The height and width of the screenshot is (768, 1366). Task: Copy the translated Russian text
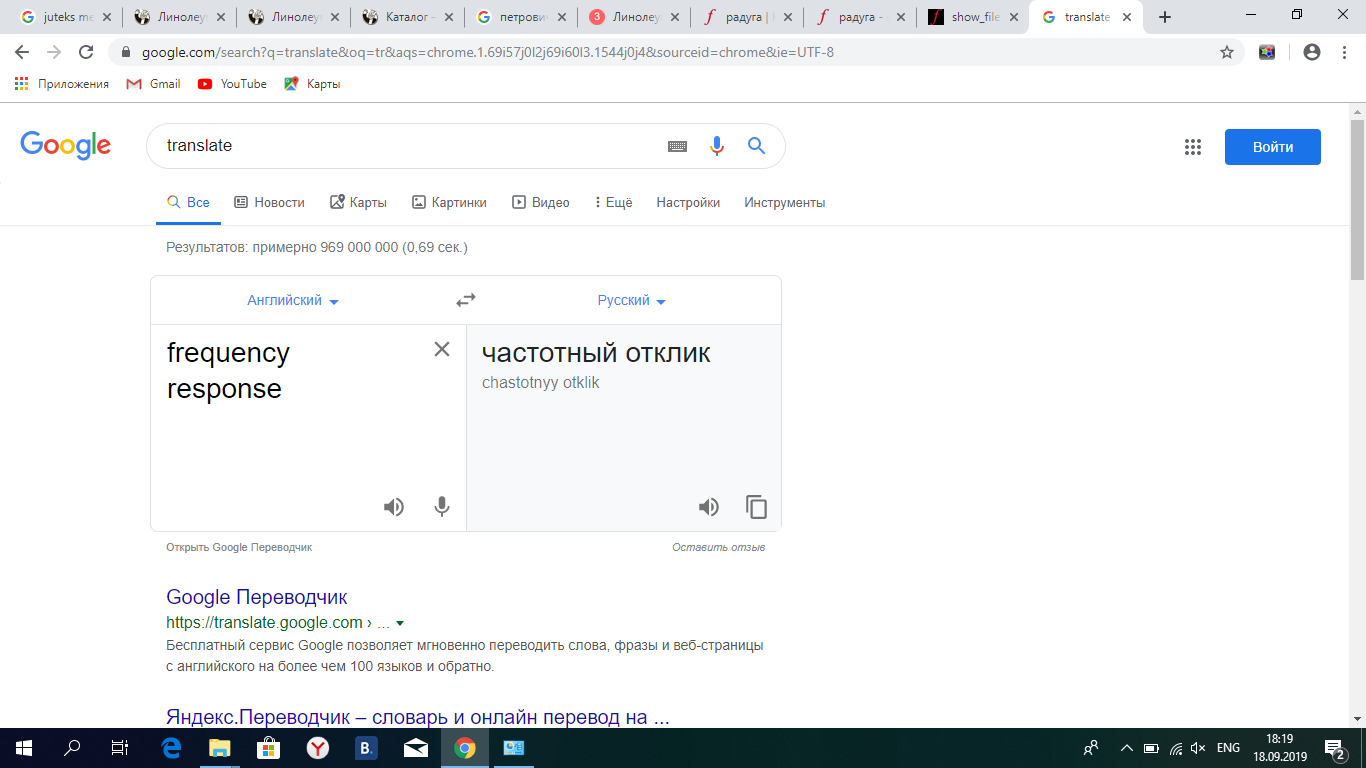[x=757, y=507]
